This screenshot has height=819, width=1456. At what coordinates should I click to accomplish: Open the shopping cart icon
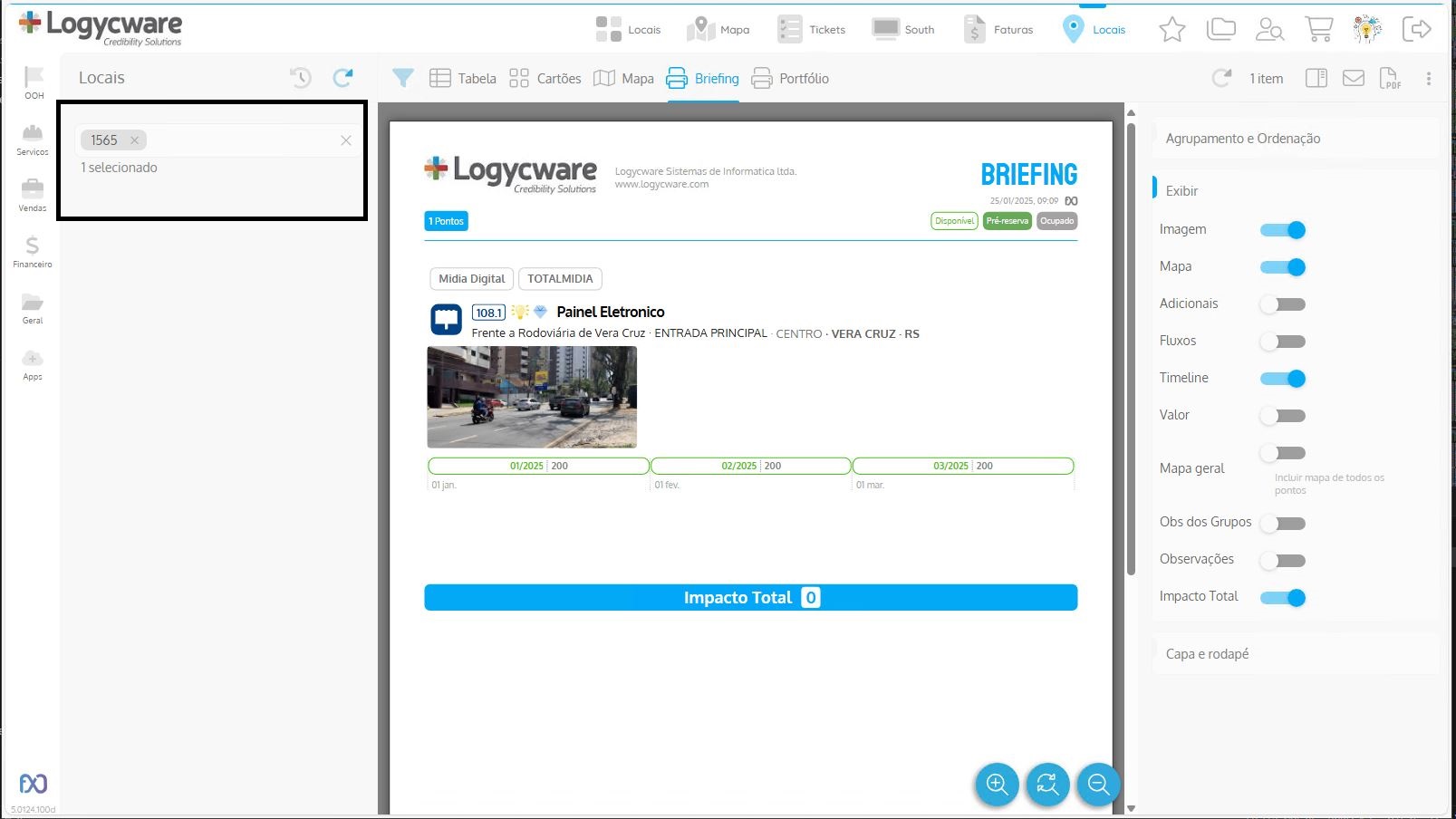pos(1318,30)
